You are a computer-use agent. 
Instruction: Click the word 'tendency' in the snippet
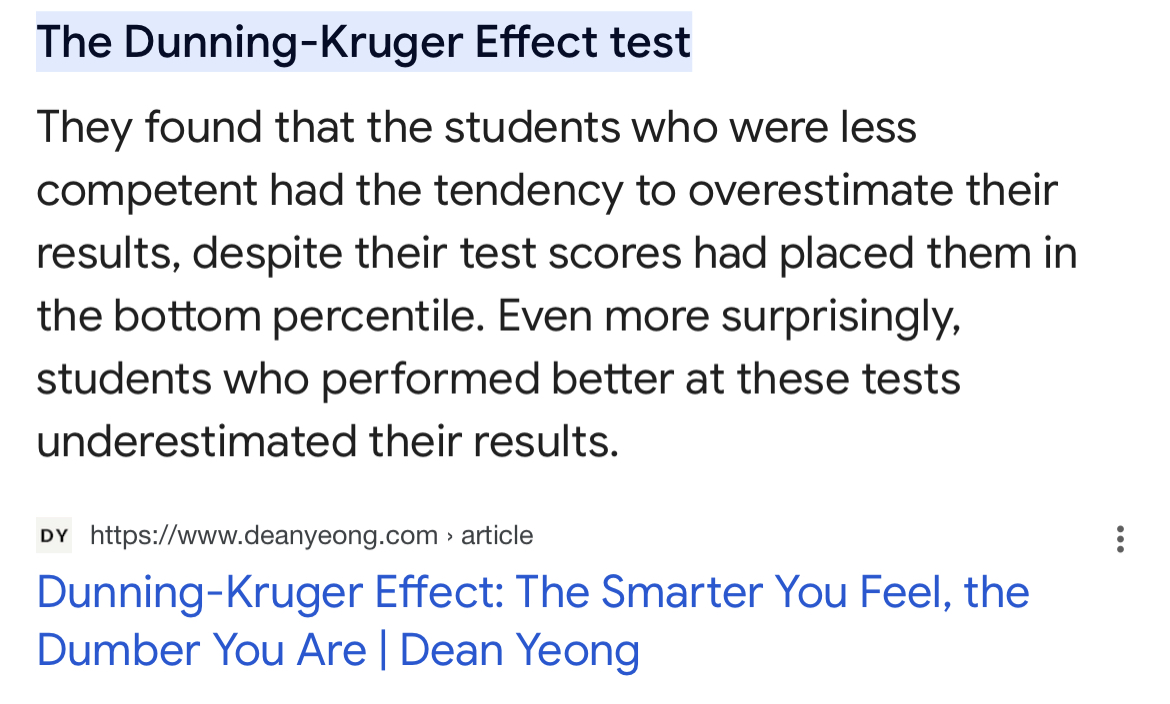pos(528,191)
